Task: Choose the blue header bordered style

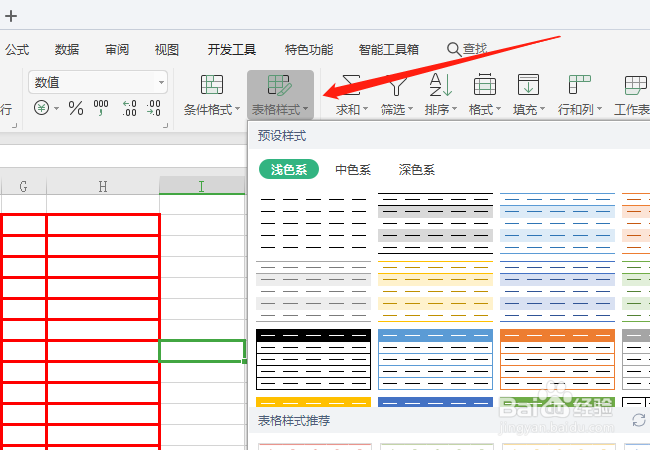Action: [x=435, y=359]
